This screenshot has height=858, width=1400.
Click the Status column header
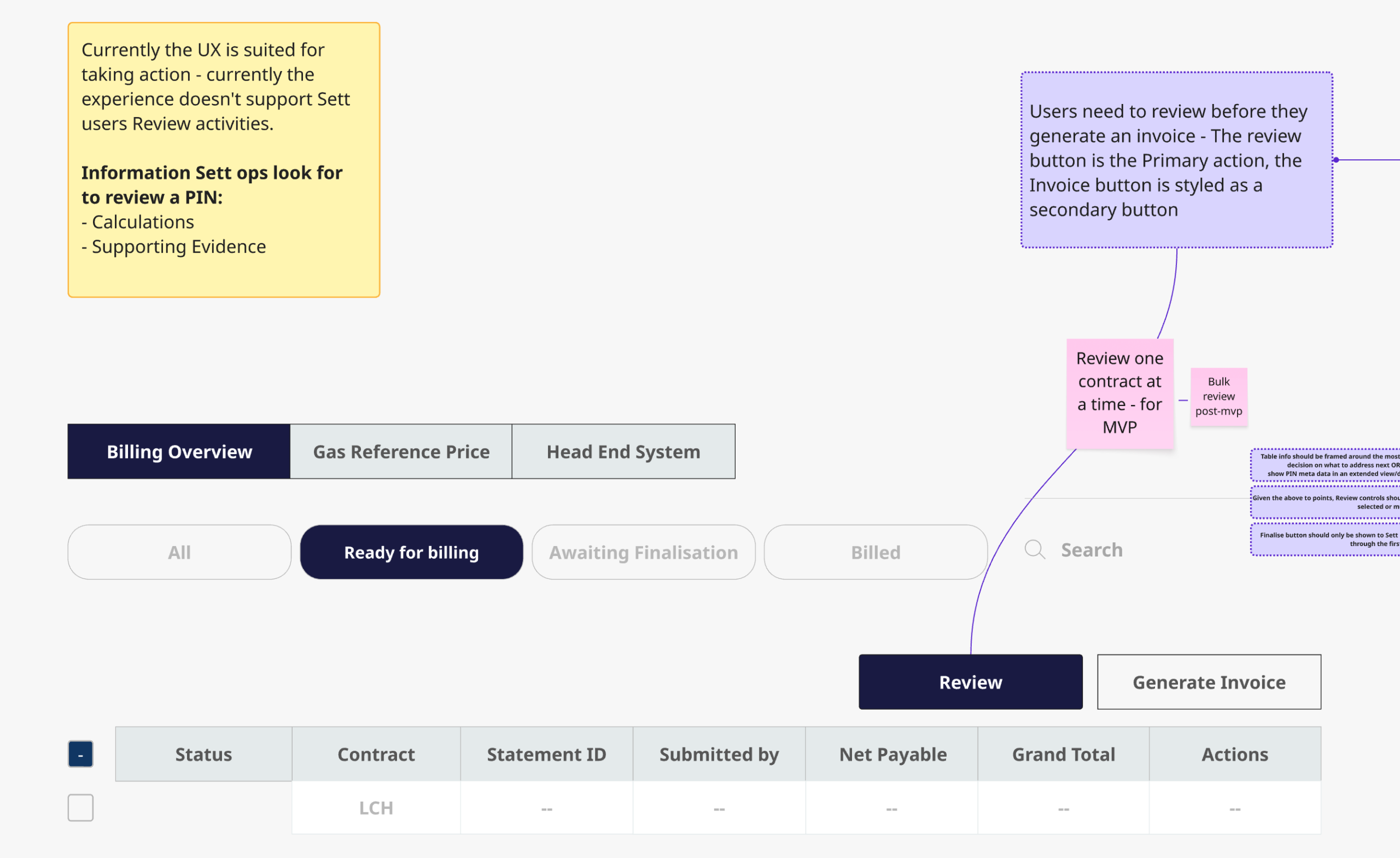pos(203,754)
